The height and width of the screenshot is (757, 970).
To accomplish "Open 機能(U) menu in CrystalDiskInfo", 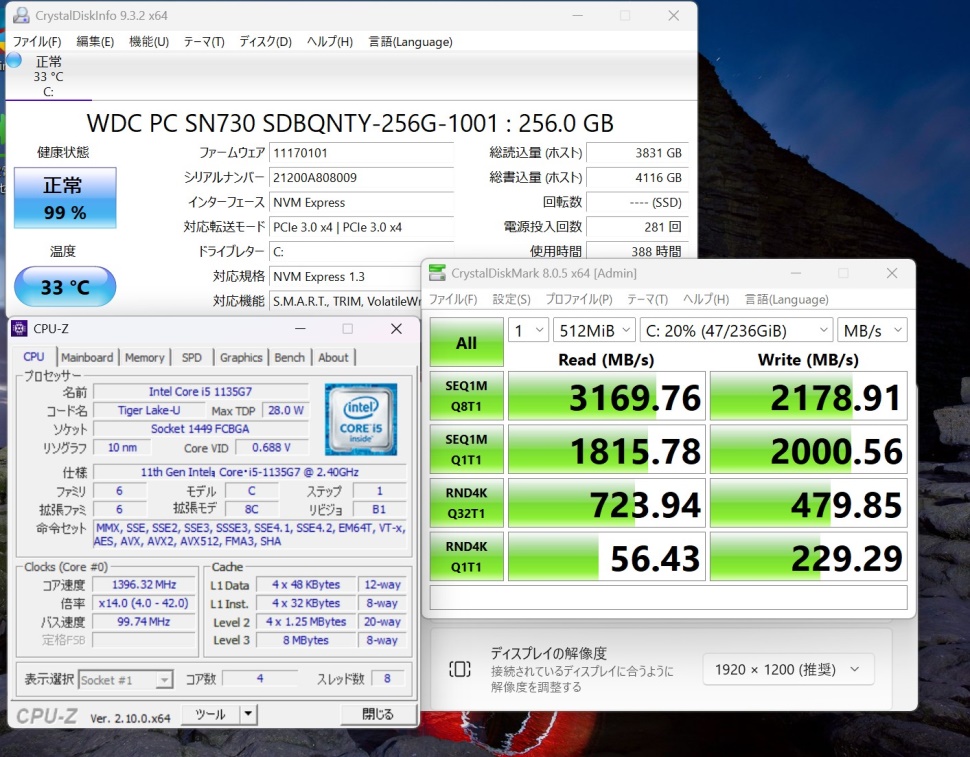I will (148, 41).
